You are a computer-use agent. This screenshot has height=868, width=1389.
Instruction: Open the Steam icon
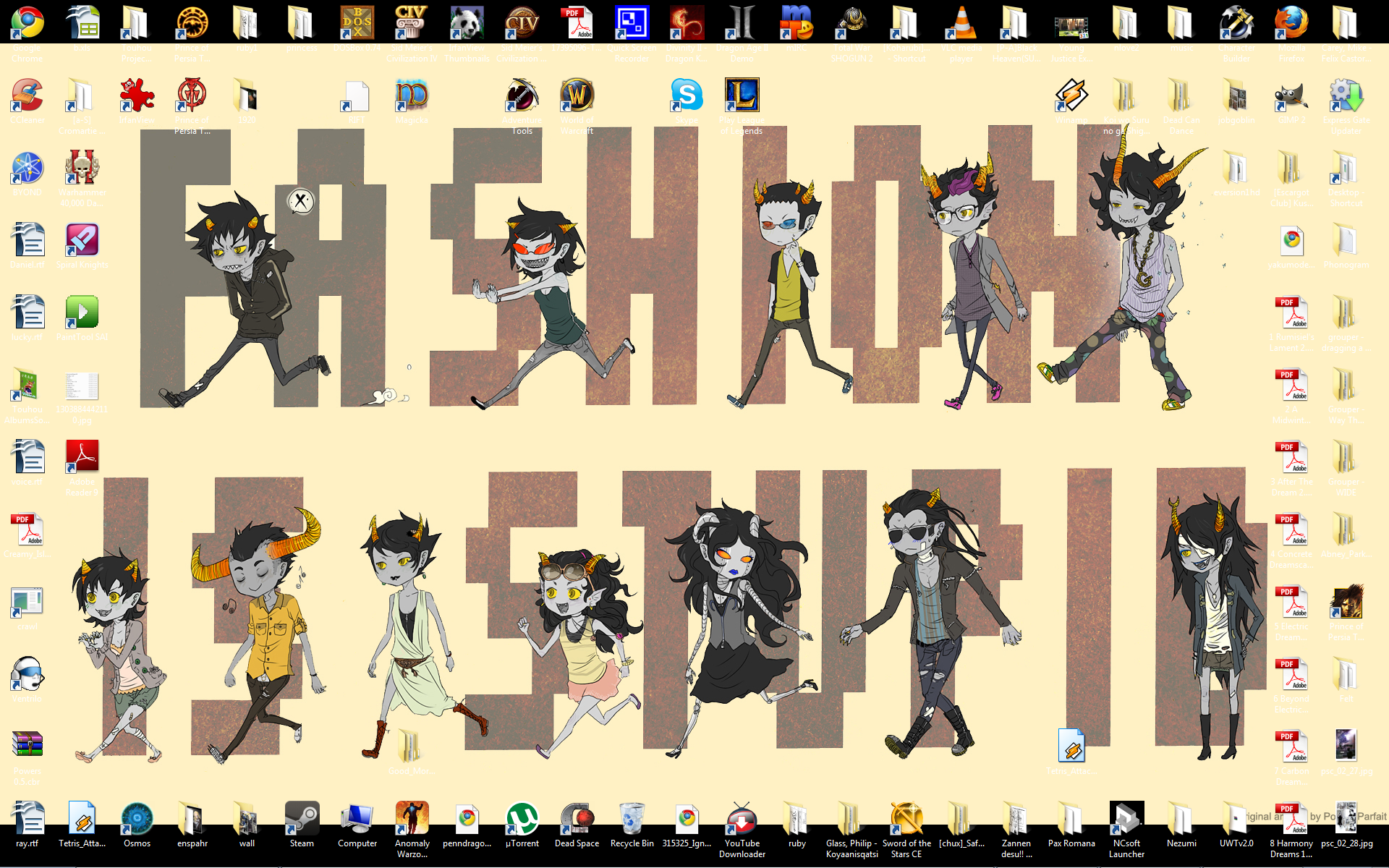click(302, 819)
